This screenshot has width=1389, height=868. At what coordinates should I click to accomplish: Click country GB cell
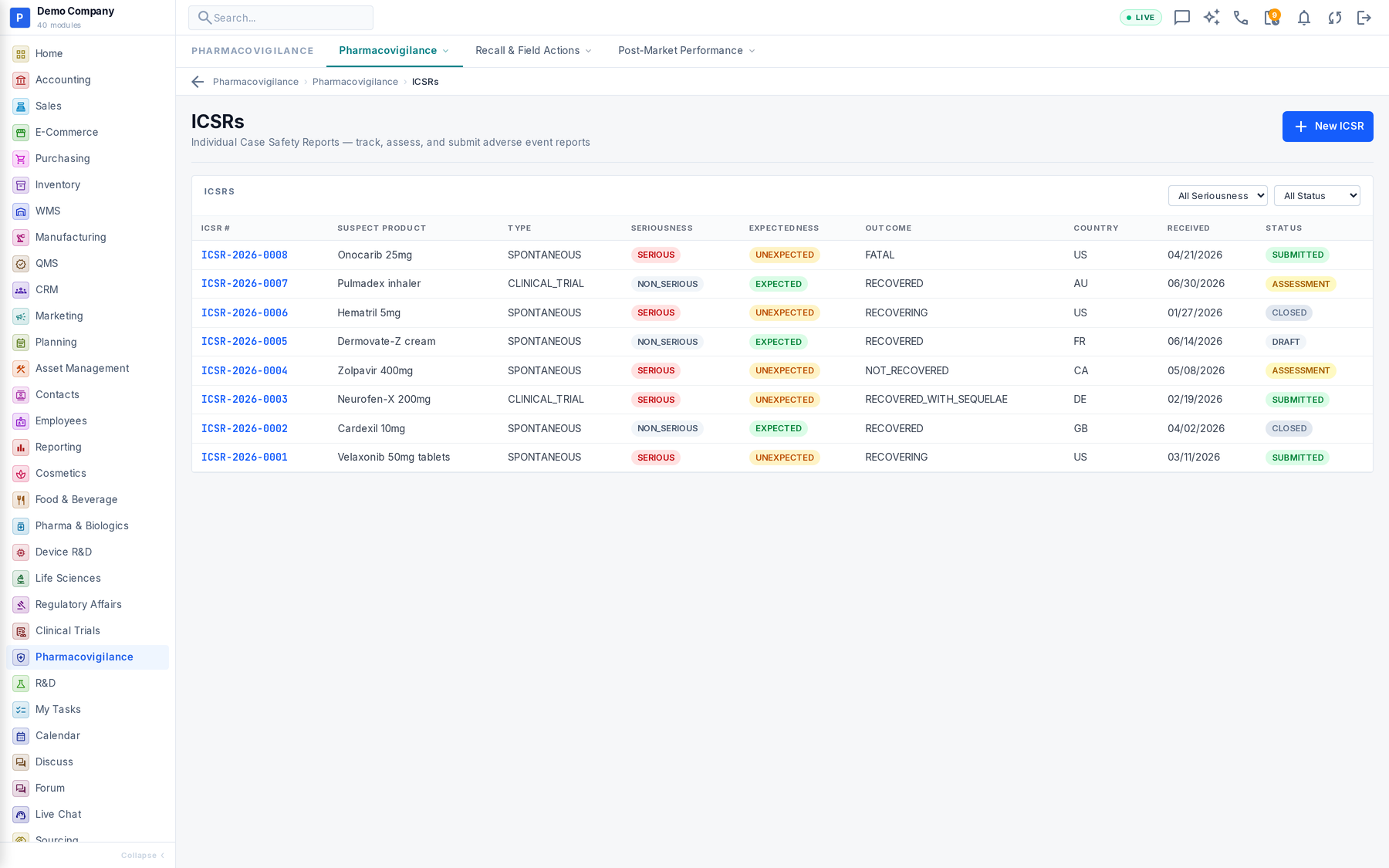[1080, 429]
